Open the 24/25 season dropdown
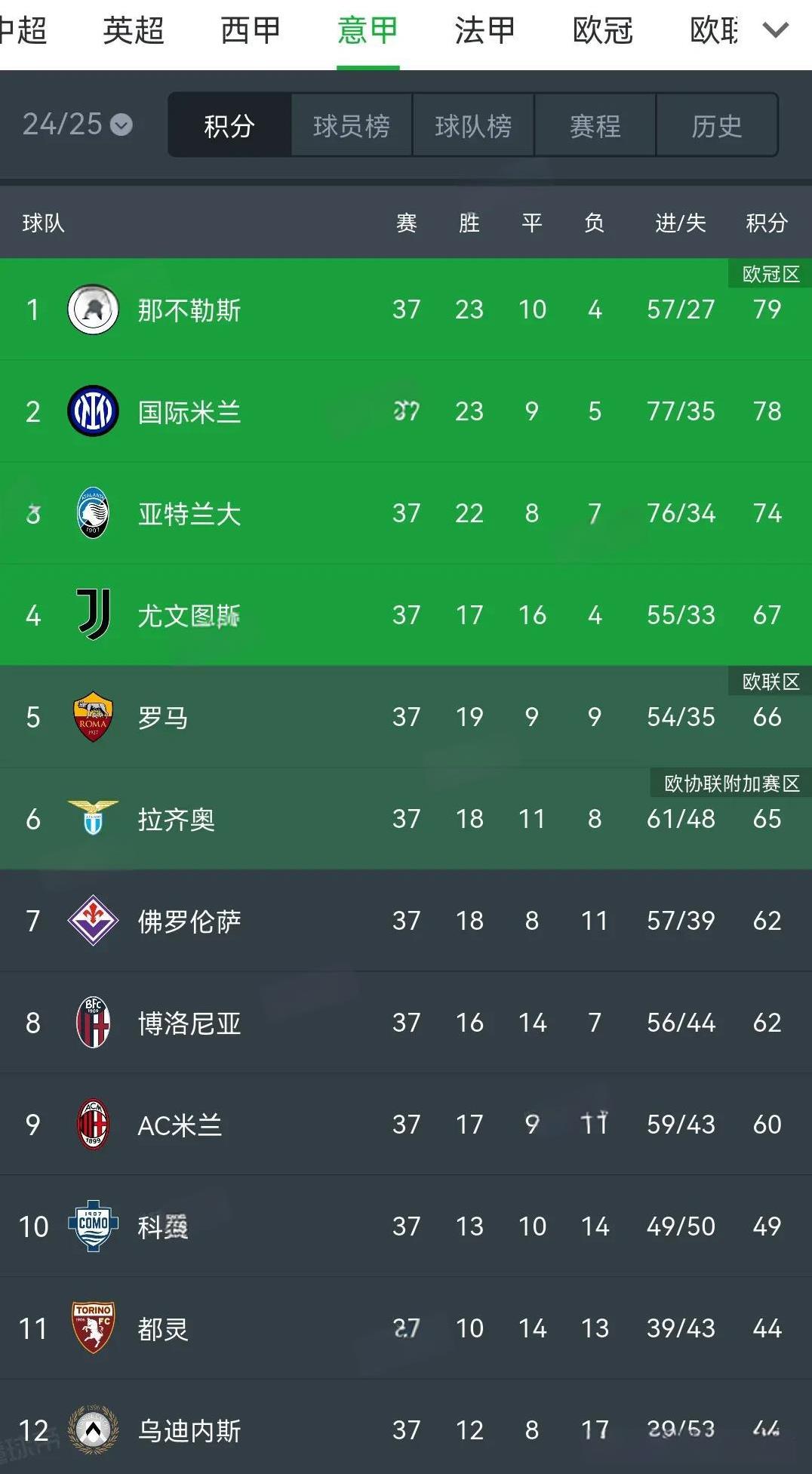 (x=78, y=125)
